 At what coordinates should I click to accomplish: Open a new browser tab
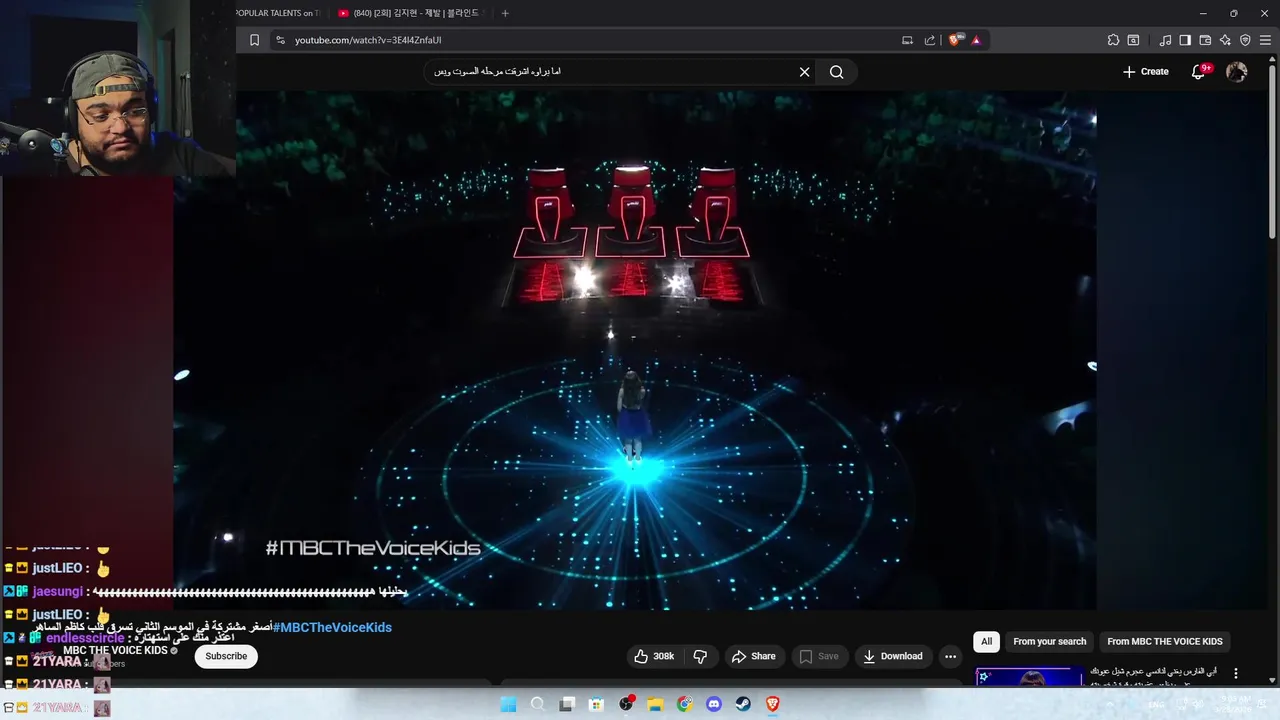pos(505,13)
